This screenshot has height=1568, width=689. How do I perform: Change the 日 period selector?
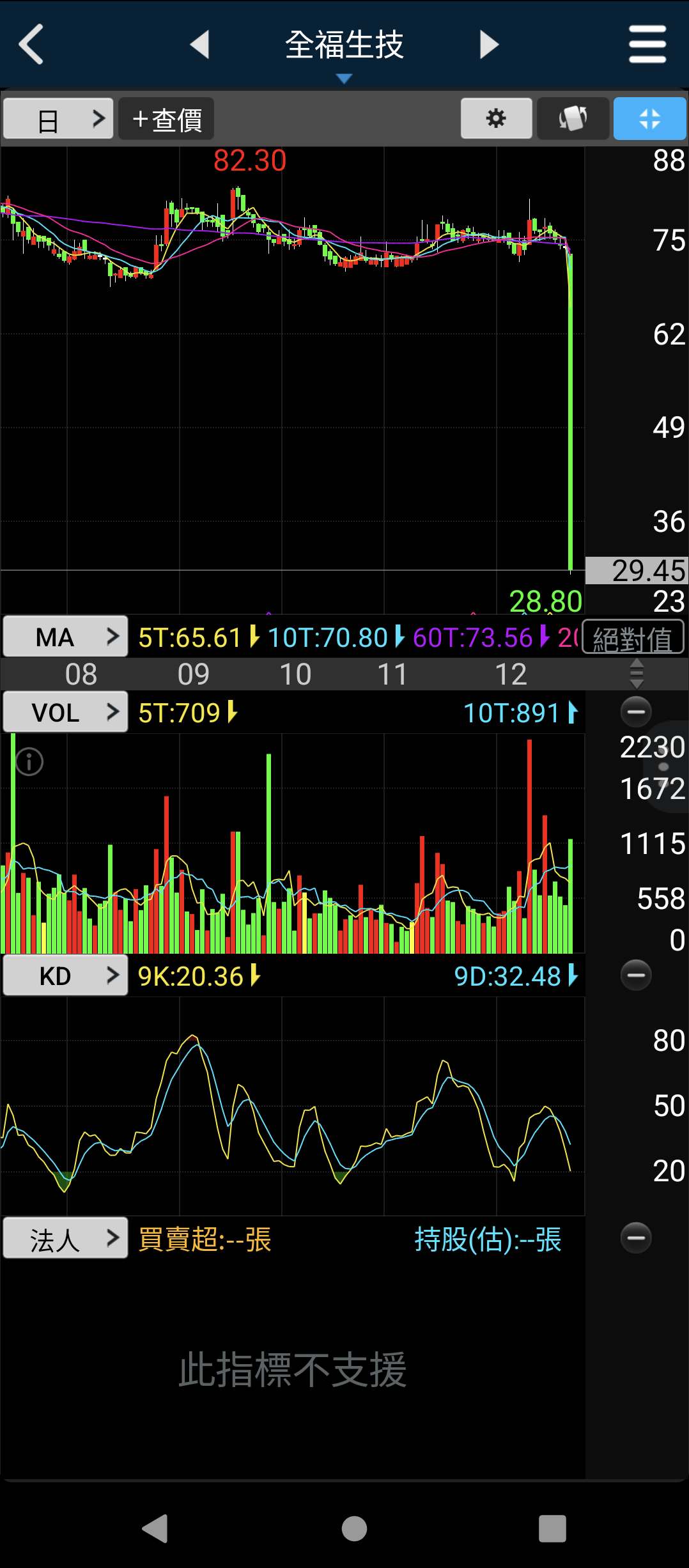coord(58,119)
